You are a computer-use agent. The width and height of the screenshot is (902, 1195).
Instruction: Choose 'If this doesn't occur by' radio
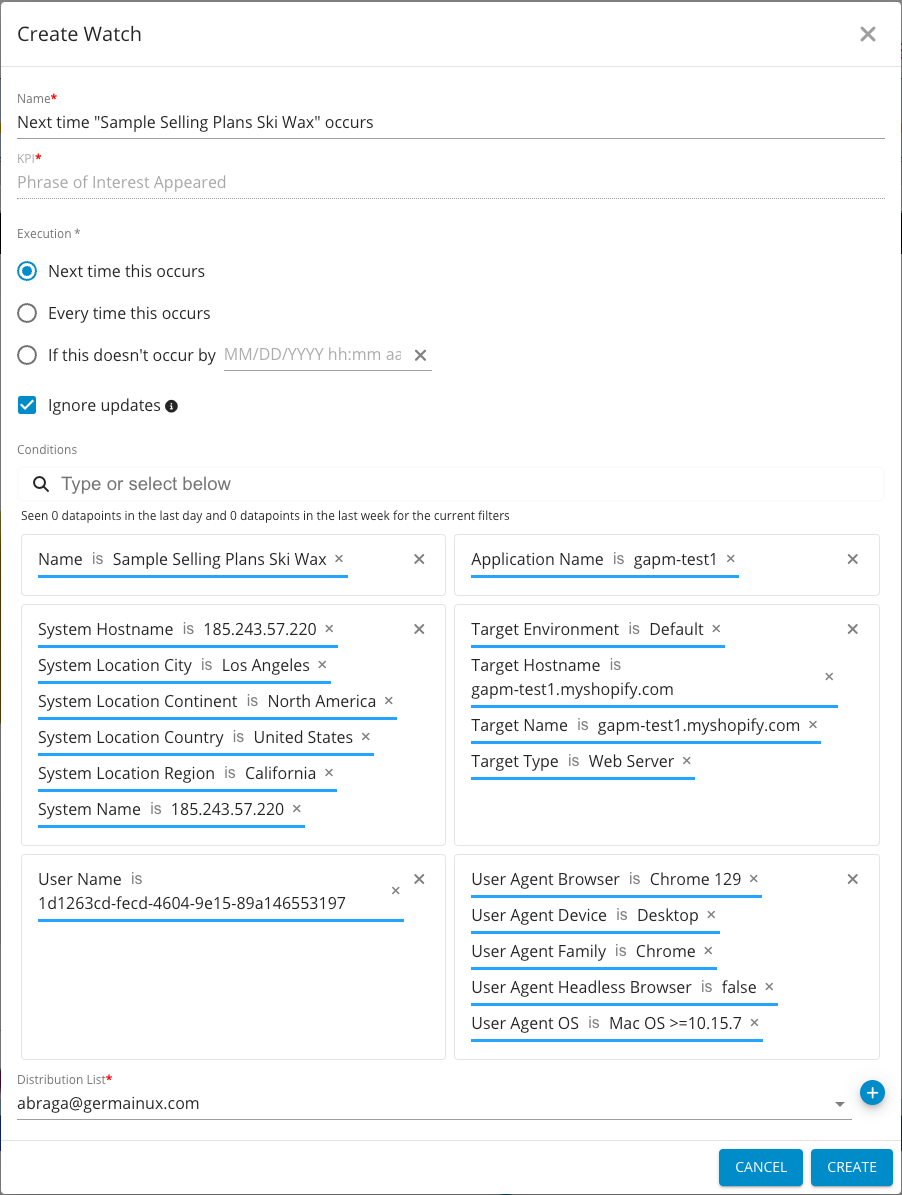point(28,355)
